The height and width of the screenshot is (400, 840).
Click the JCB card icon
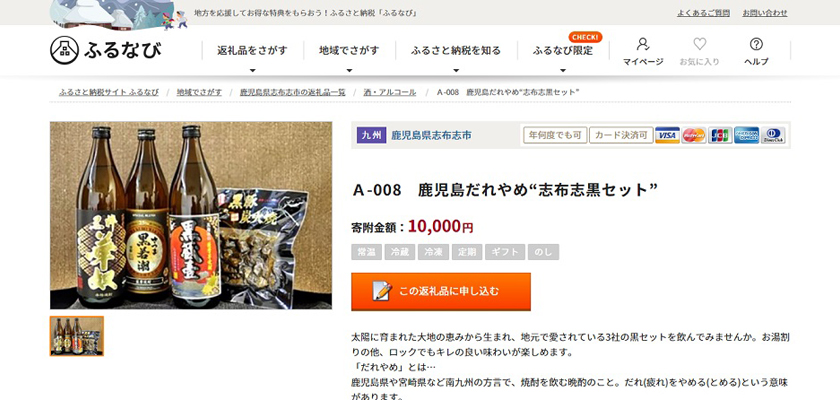click(720, 135)
